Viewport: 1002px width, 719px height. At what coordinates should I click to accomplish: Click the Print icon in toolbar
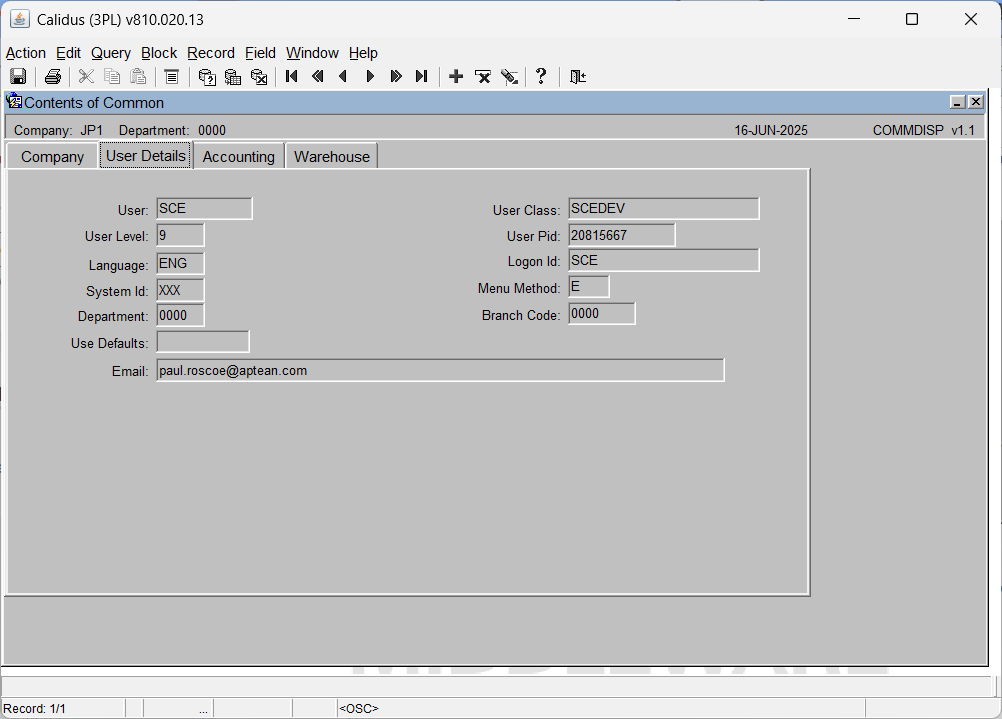click(53, 77)
